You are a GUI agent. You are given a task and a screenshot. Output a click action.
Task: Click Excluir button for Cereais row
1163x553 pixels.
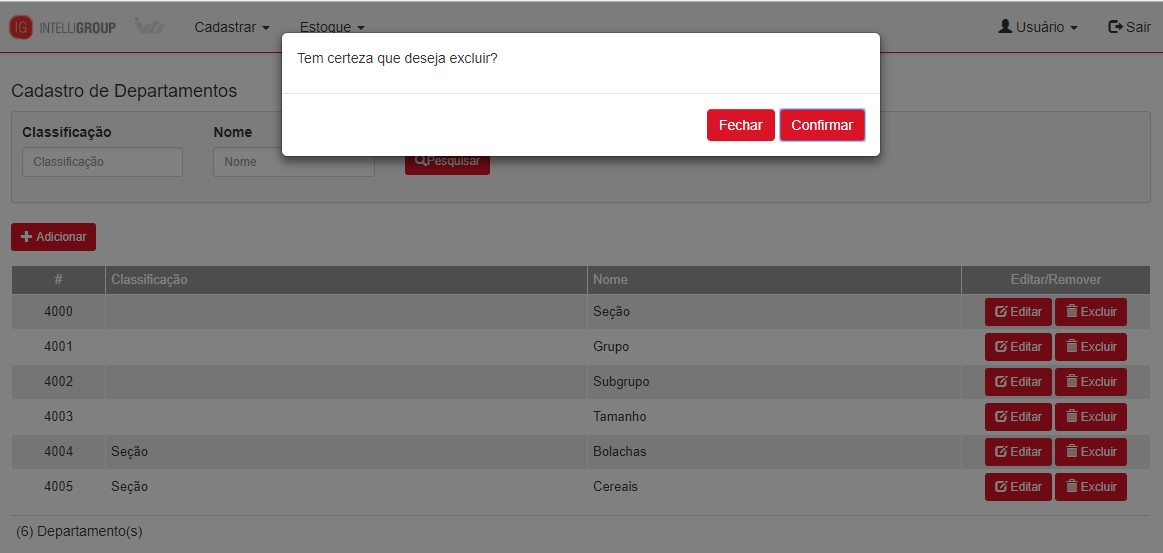click(x=1090, y=487)
